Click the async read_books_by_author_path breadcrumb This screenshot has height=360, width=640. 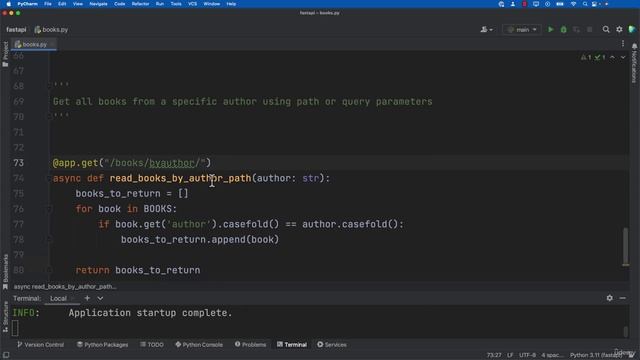pyautogui.click(x=65, y=287)
